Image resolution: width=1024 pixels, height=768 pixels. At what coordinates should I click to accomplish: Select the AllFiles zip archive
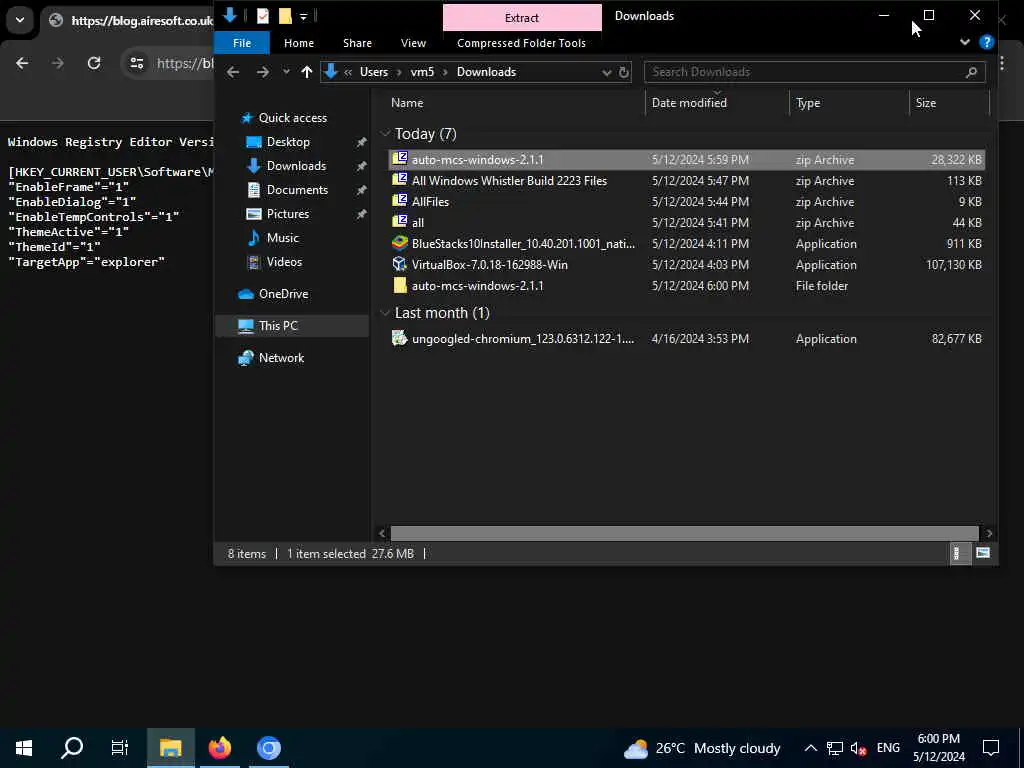(686, 202)
